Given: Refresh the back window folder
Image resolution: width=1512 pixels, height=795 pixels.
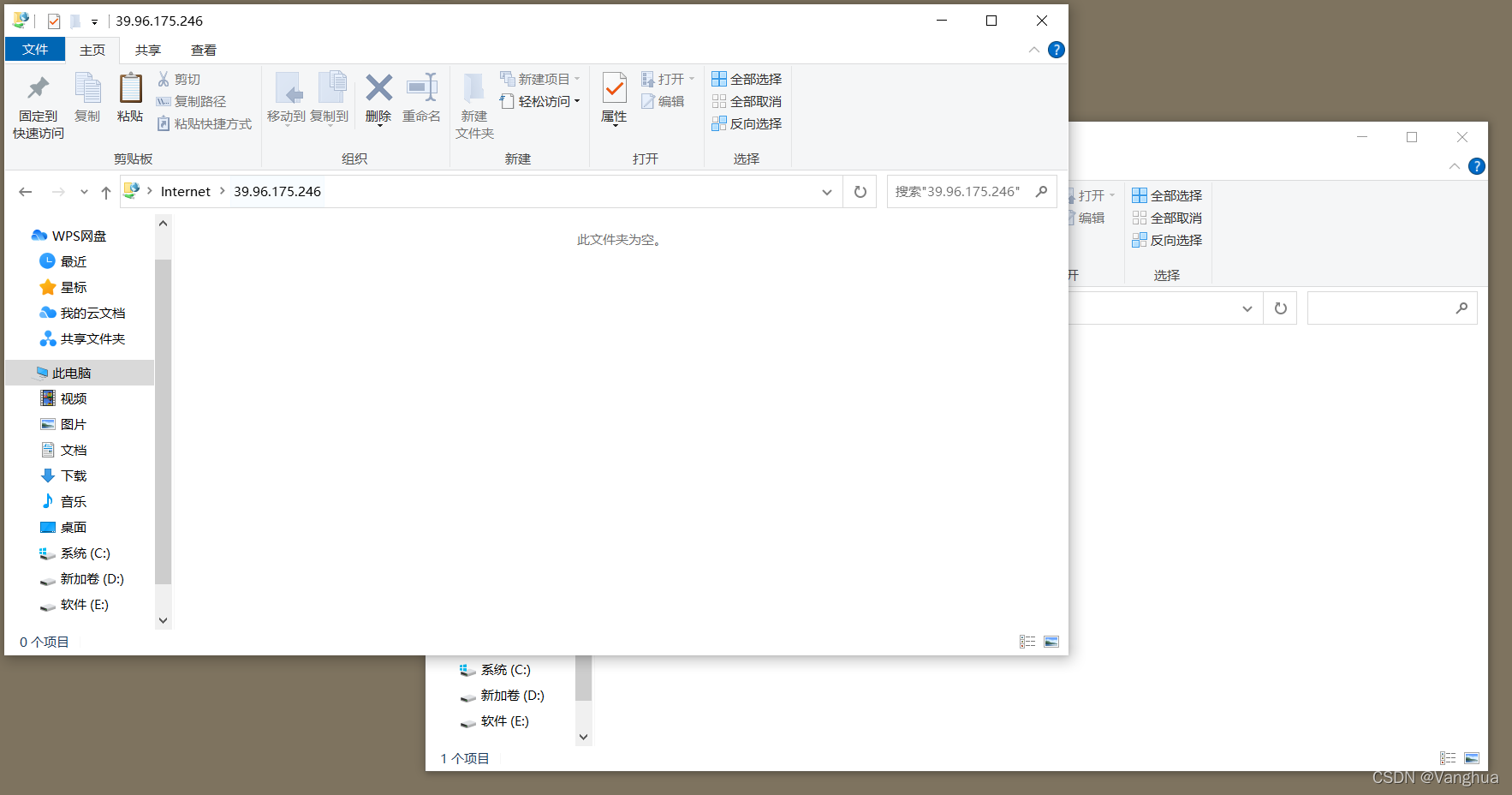Looking at the screenshot, I should tap(1281, 308).
